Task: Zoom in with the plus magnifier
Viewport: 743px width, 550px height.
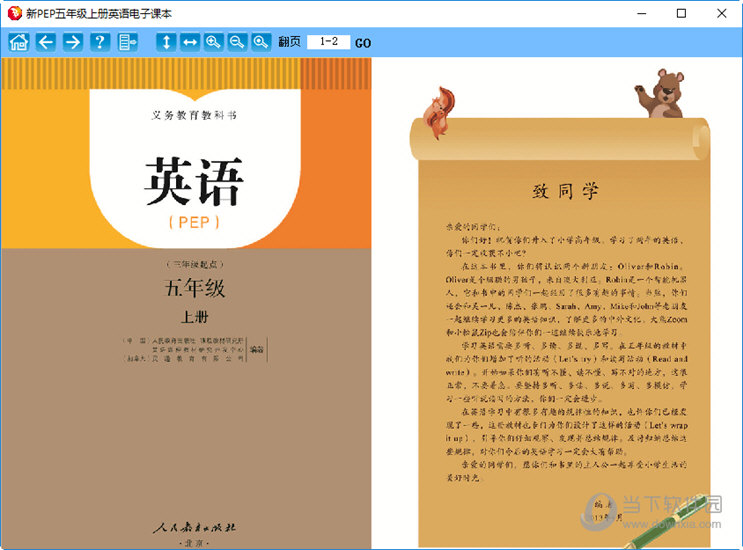Action: tap(214, 42)
